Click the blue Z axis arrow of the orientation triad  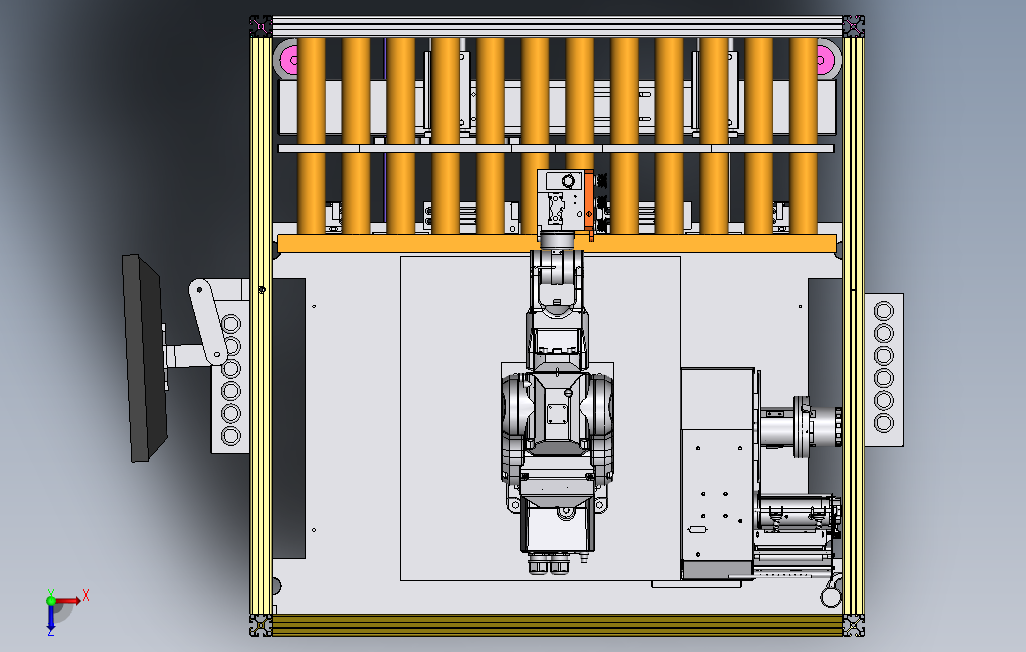50,617
